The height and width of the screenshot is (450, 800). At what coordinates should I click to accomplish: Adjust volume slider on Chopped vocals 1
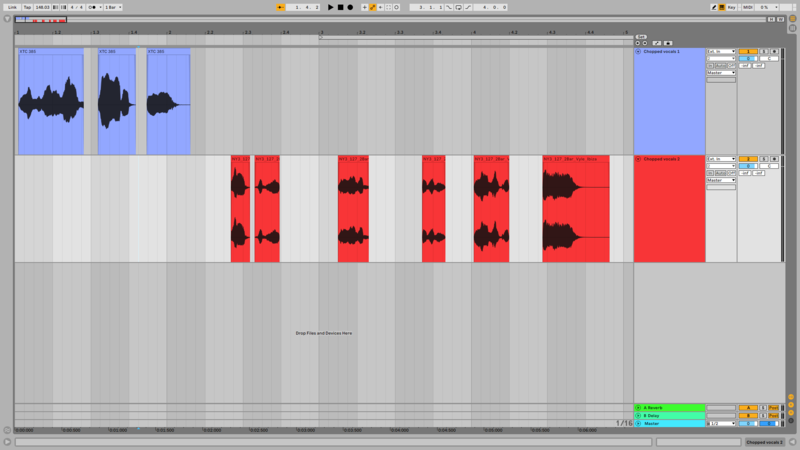[748, 59]
